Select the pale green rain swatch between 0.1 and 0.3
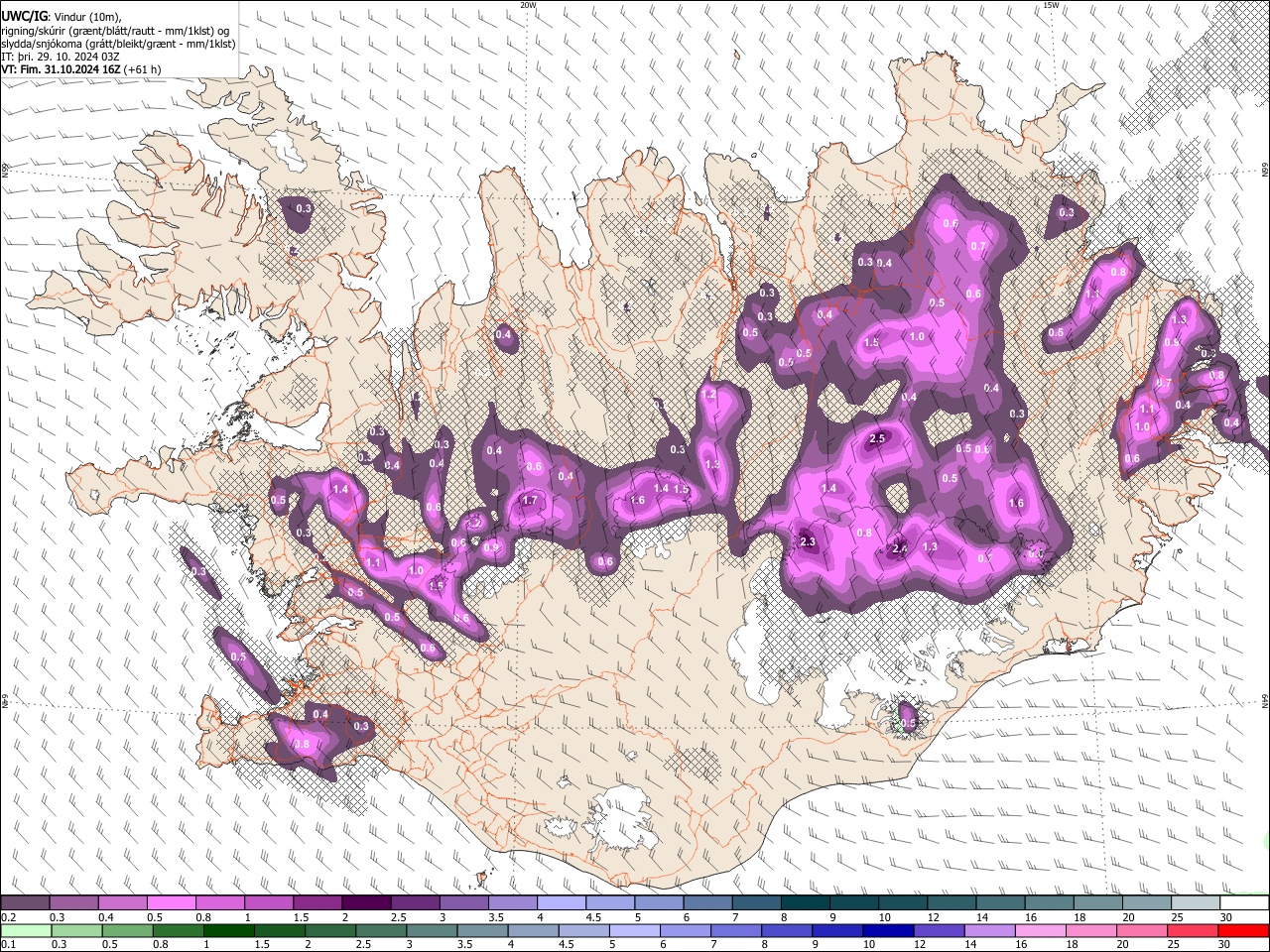The image size is (1270, 952). click(x=25, y=931)
